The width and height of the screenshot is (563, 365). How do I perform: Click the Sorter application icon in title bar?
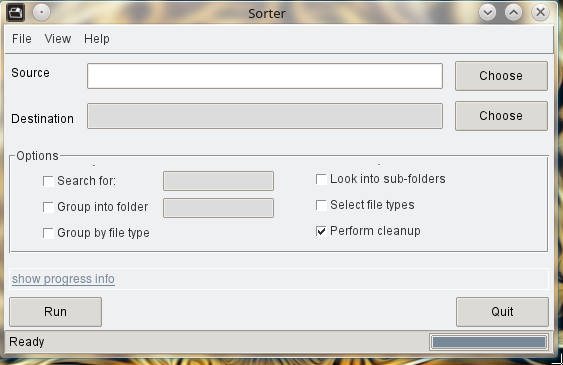pyautogui.click(x=15, y=13)
